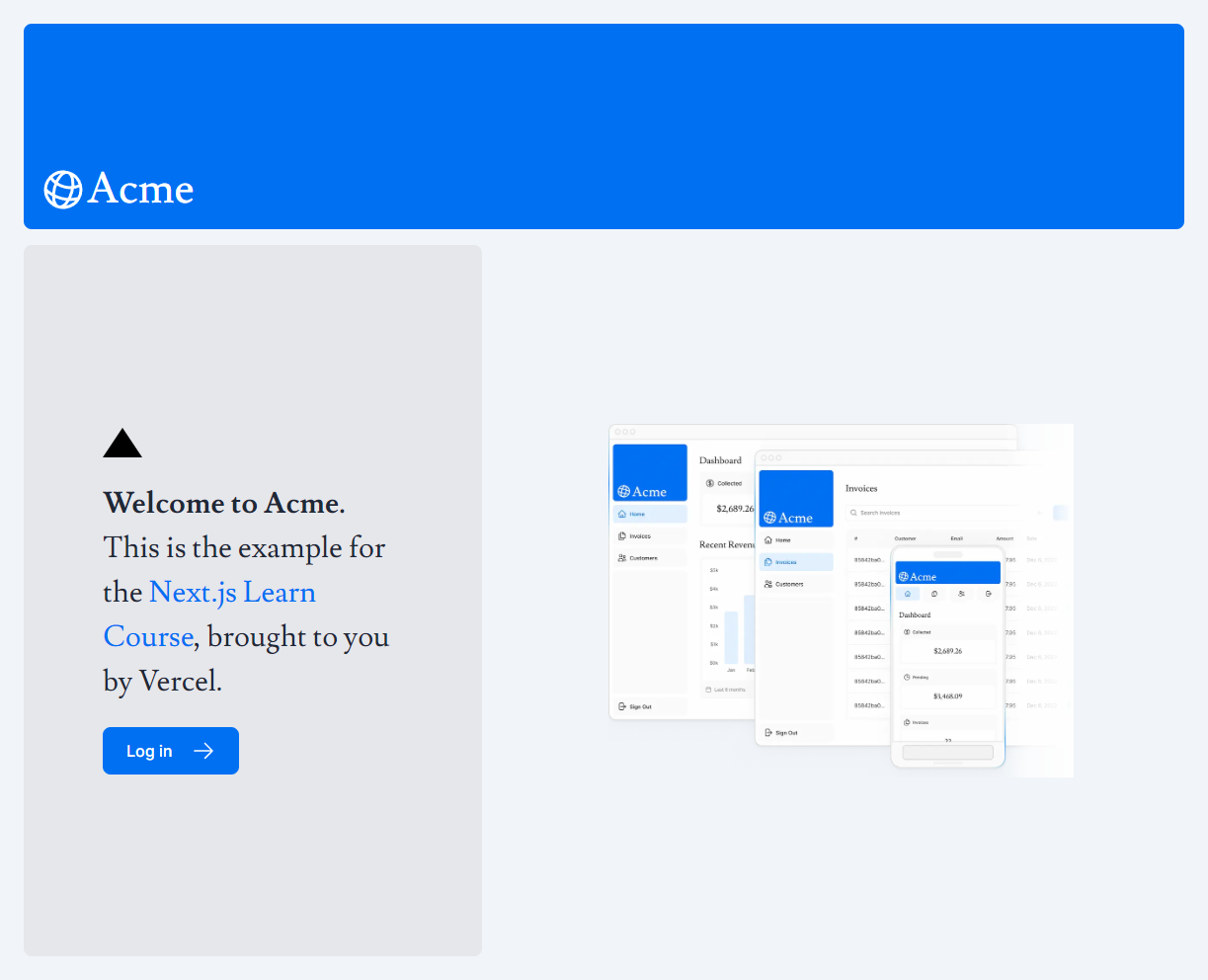The width and height of the screenshot is (1208, 980).
Task: Click the "by Vercel." text
Action: click(163, 682)
